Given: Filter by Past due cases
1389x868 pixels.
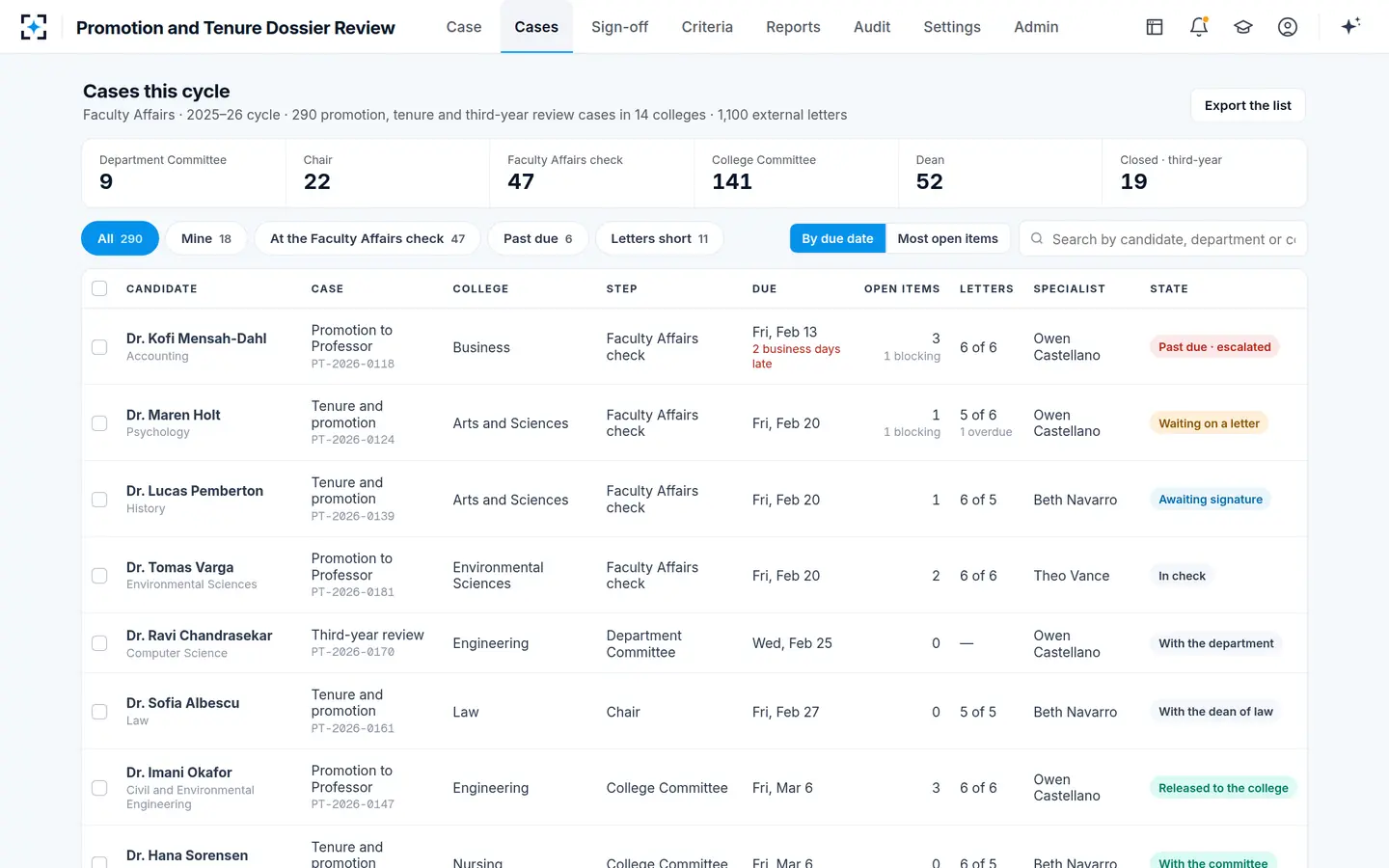Looking at the screenshot, I should (x=537, y=238).
